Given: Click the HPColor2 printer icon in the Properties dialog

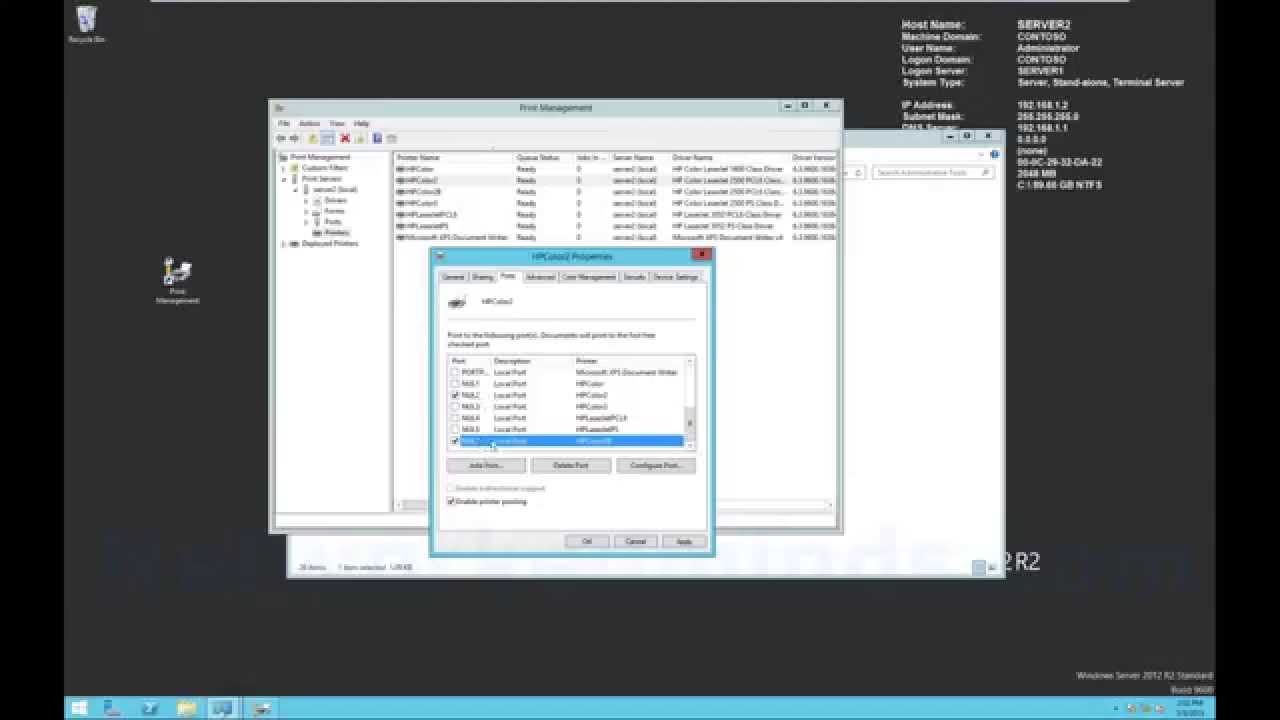Looking at the screenshot, I should (457, 301).
